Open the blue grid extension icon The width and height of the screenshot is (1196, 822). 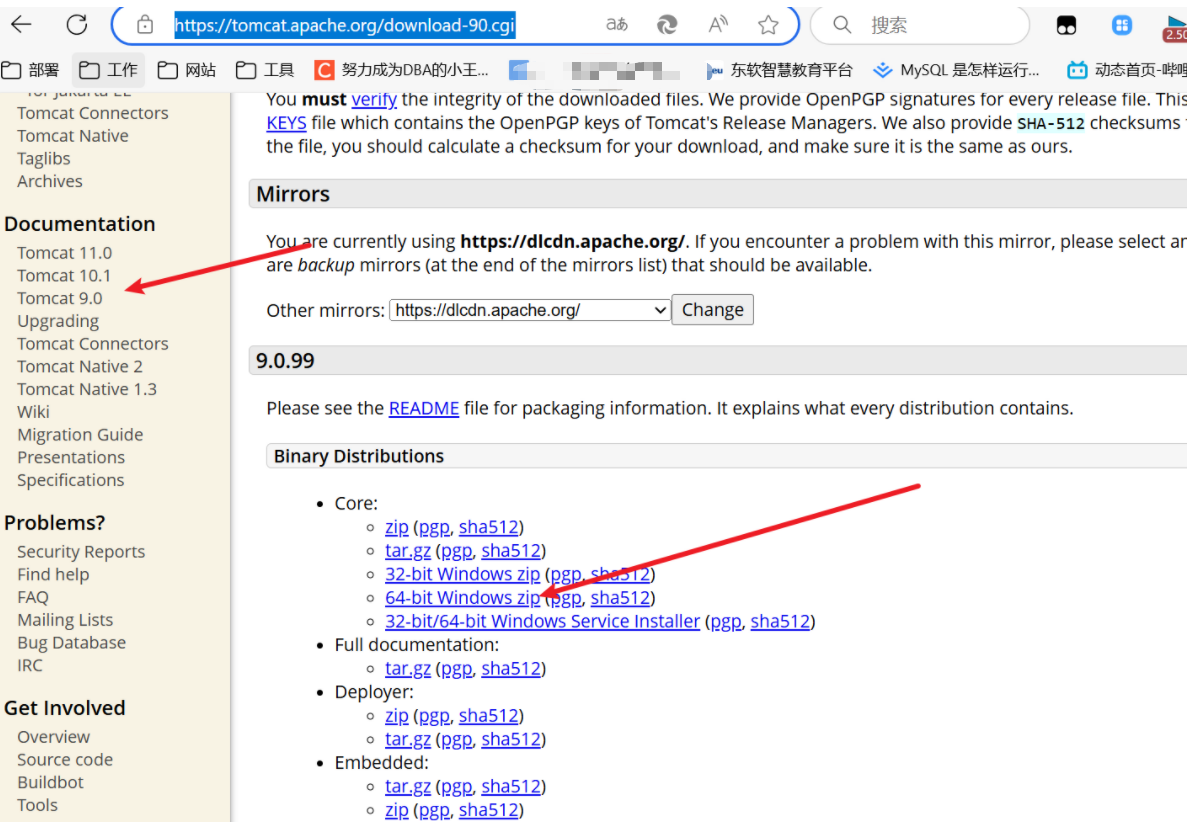coord(1121,25)
